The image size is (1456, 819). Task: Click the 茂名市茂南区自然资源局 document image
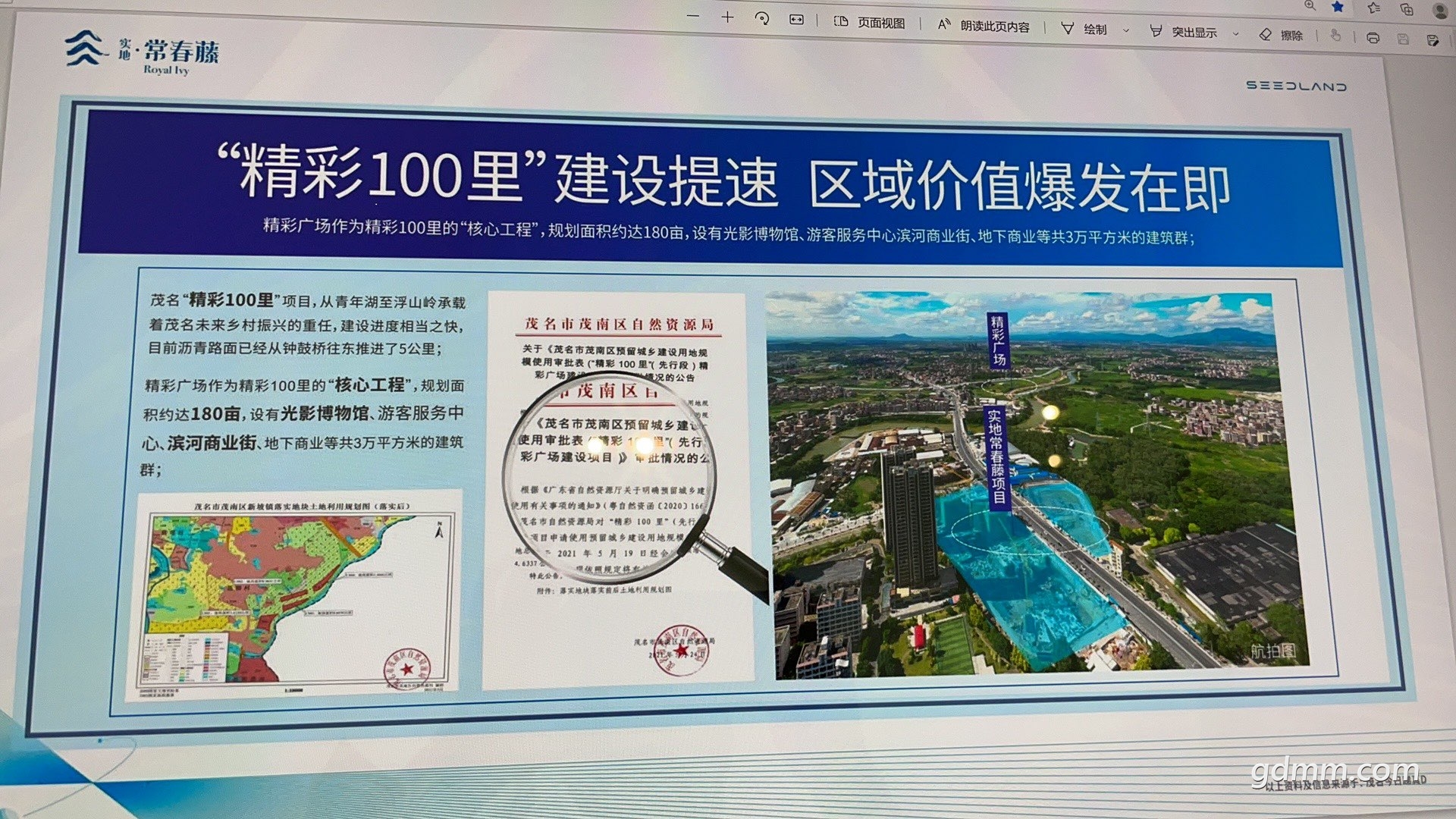click(x=617, y=491)
